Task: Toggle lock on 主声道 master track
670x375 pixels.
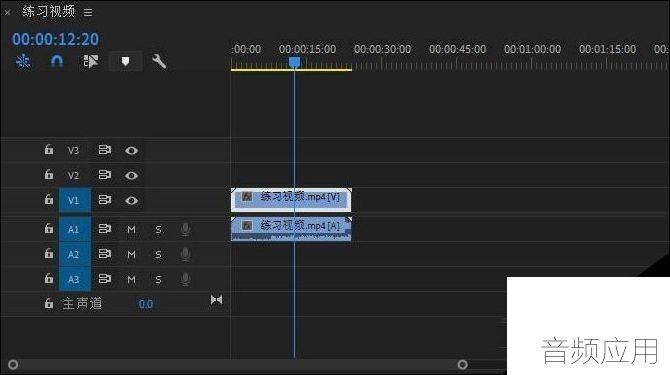Action: coord(49,303)
